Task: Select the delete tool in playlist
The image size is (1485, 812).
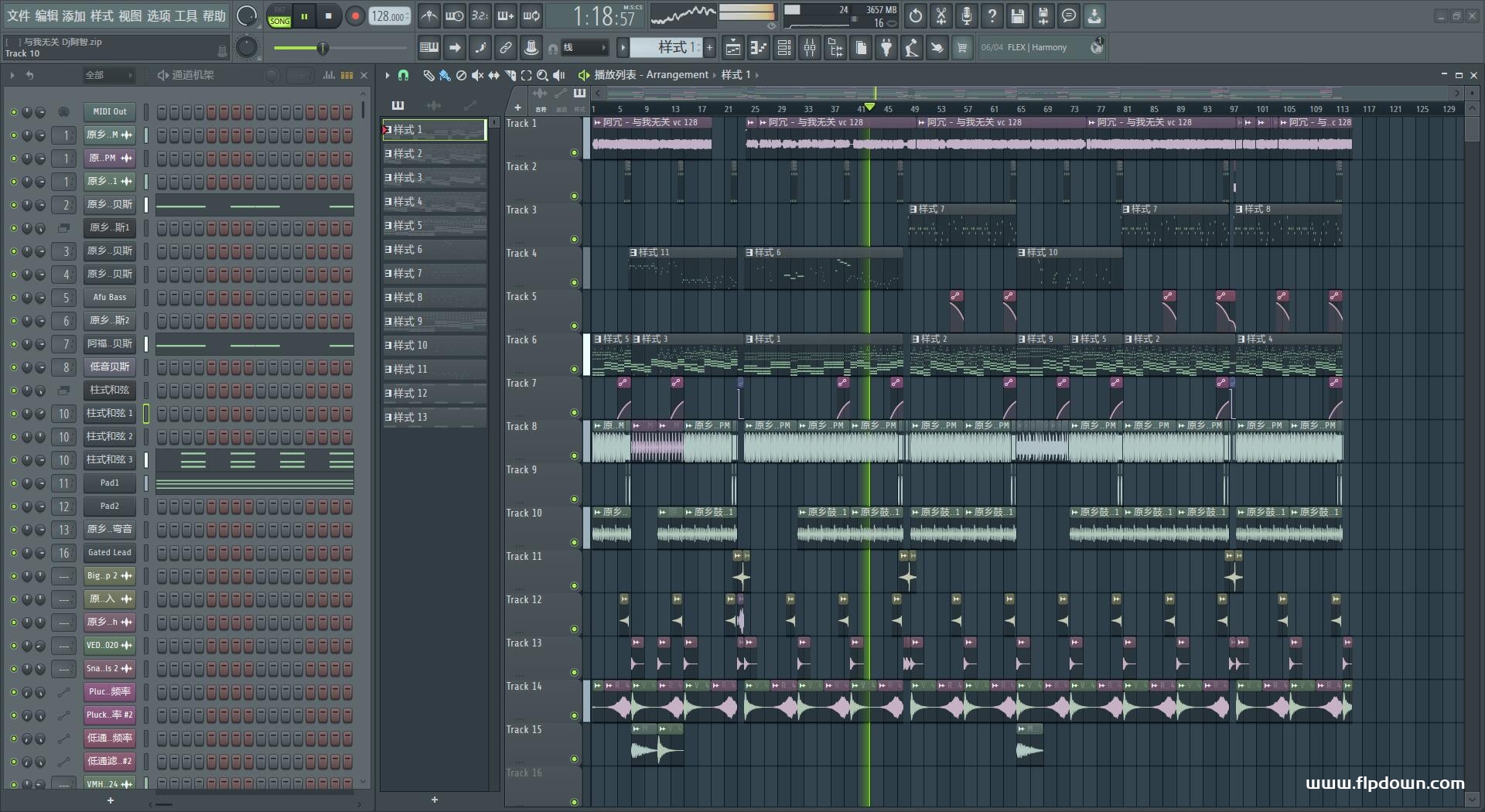Action: [461, 75]
